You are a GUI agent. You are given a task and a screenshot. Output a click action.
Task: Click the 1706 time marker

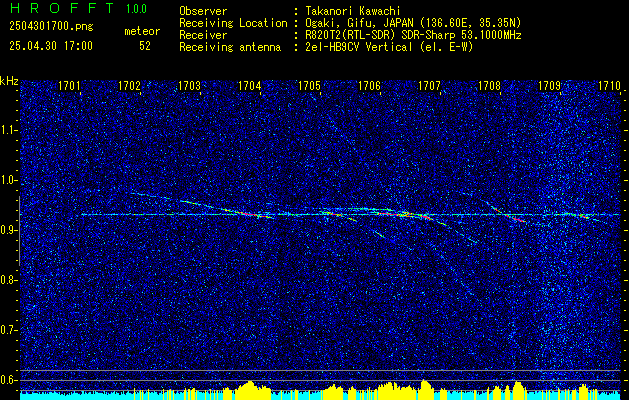pos(369,85)
